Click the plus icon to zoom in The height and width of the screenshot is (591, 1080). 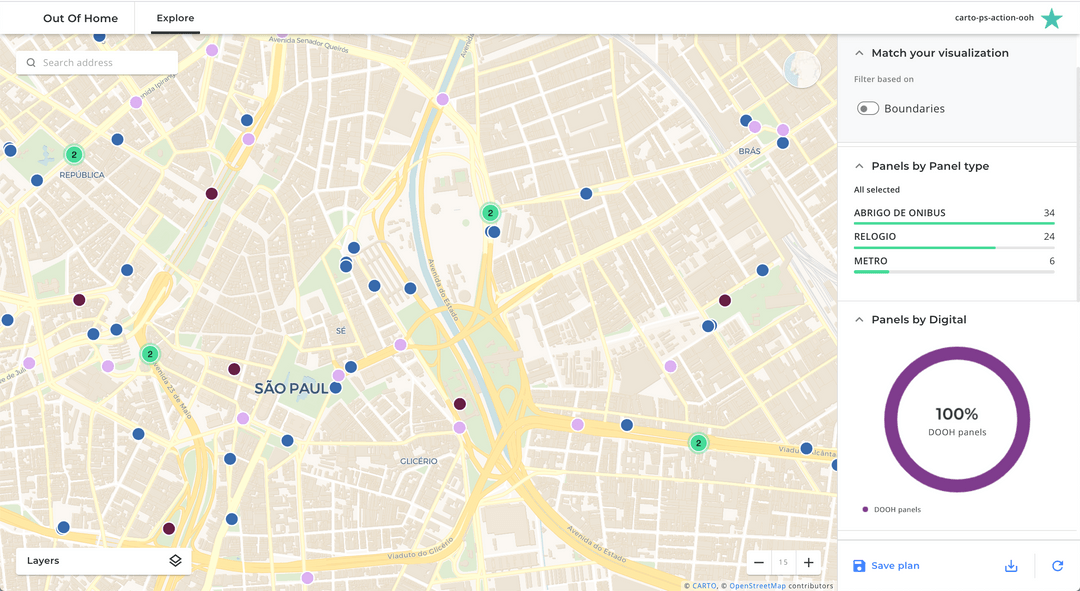click(807, 562)
